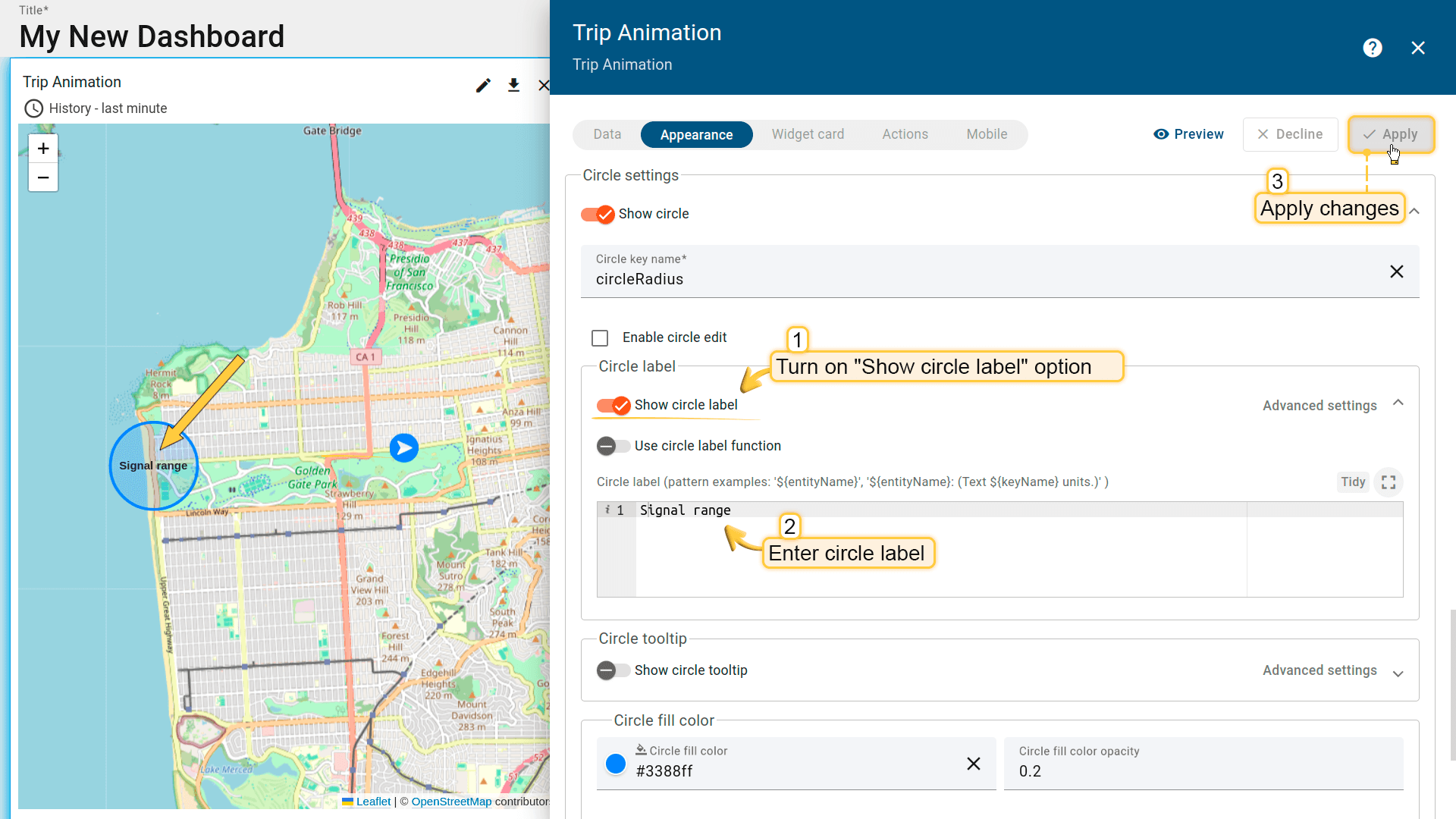Viewport: 1456px width, 819px height.
Task: Switch to the Data tab
Action: (607, 134)
